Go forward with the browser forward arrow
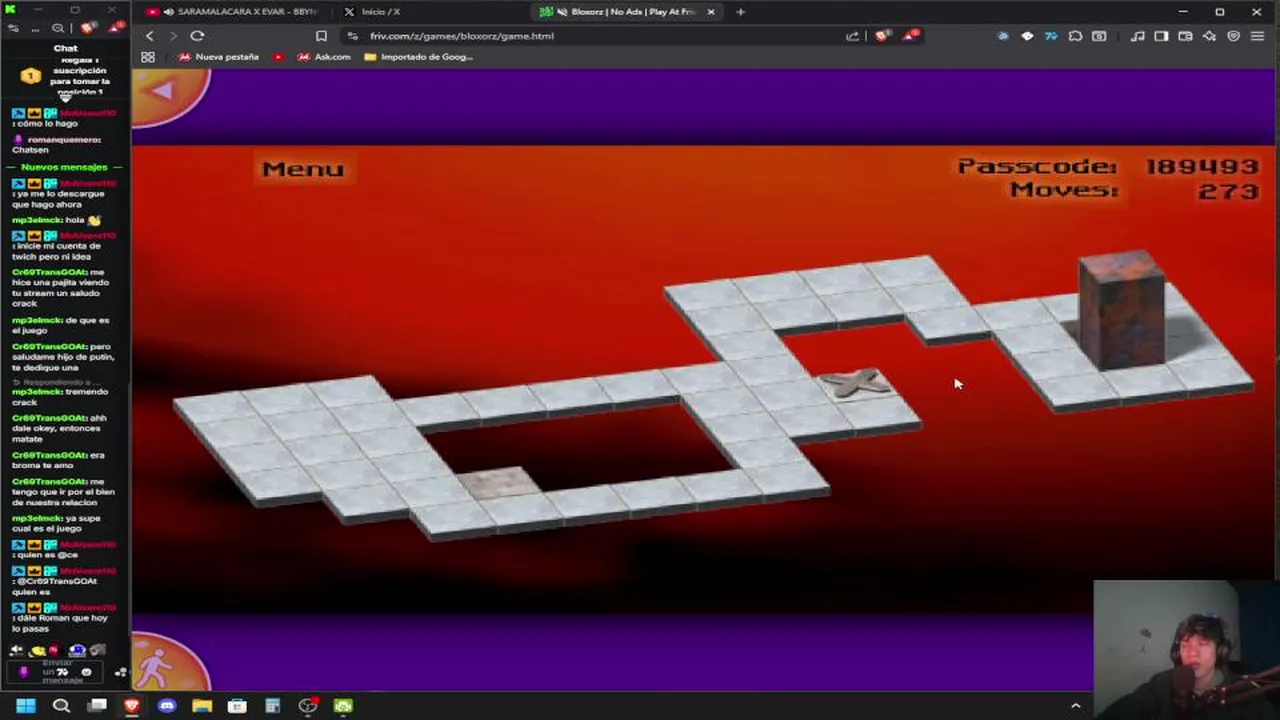Screen dimensions: 1280x720 pos(173,36)
